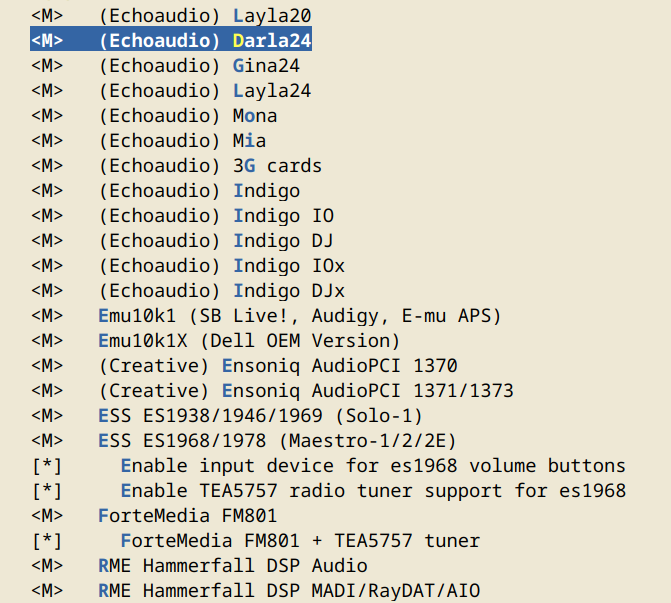This screenshot has height=603, width=671.
Task: Click the <M> marker beside Gina24
Action: (x=46, y=66)
